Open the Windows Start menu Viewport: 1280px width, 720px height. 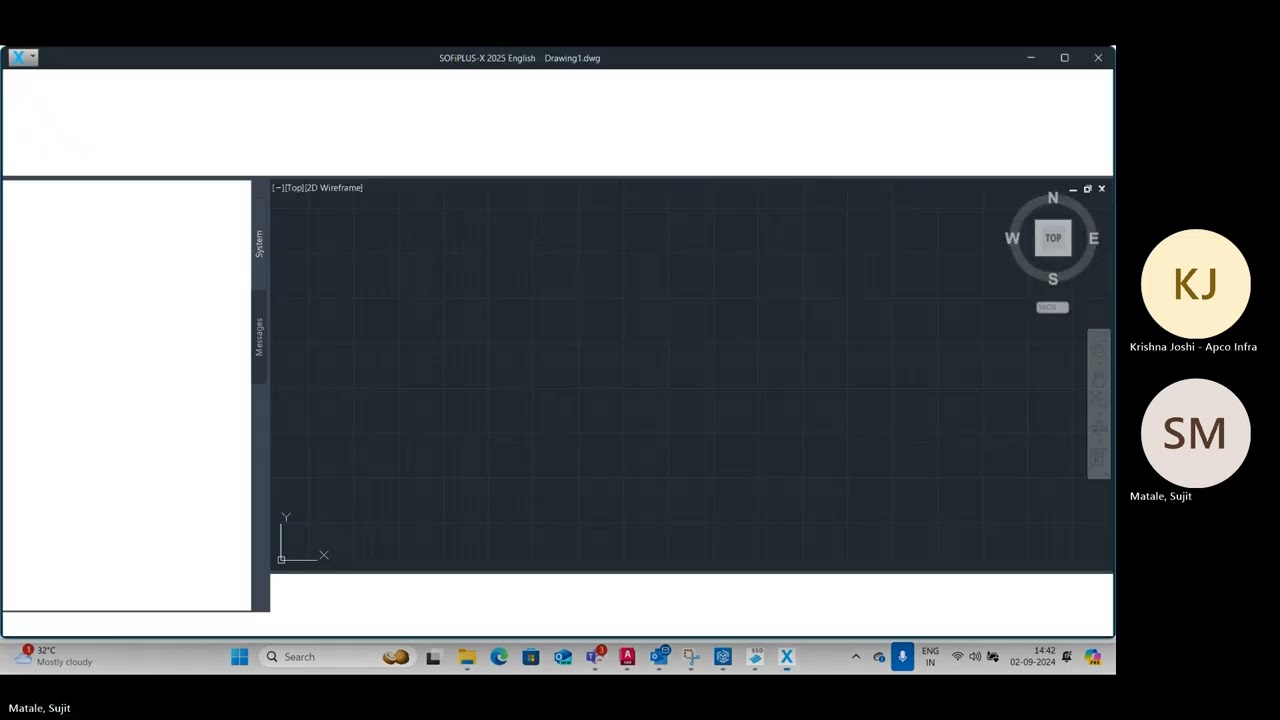point(240,657)
